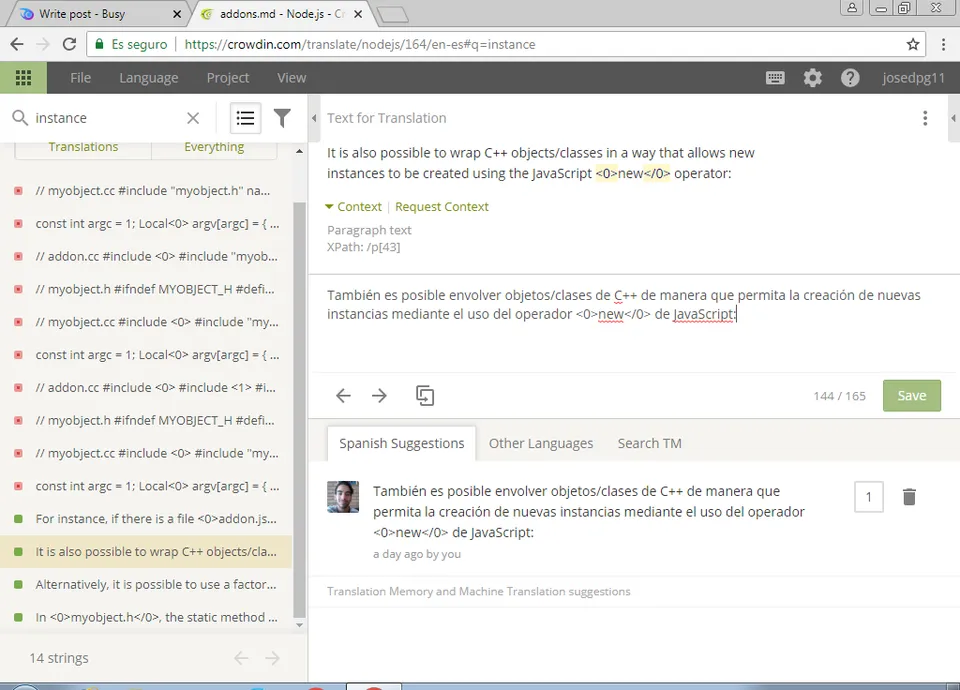This screenshot has width=960, height=690.
Task: Open a new browser tab
Action: click(x=392, y=15)
